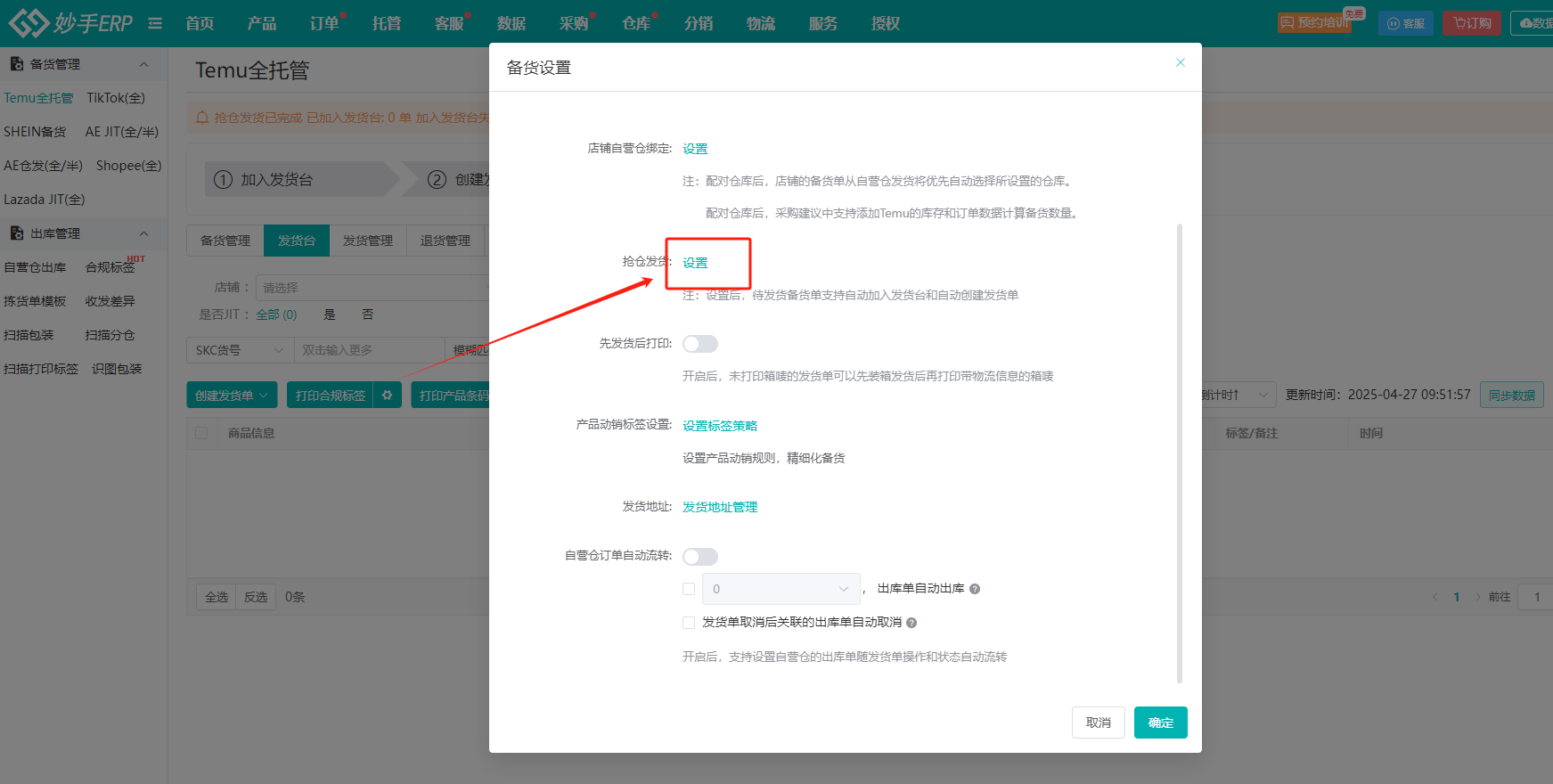Click help icon next to 出库单自动出库
1553x784 pixels.
click(975, 589)
